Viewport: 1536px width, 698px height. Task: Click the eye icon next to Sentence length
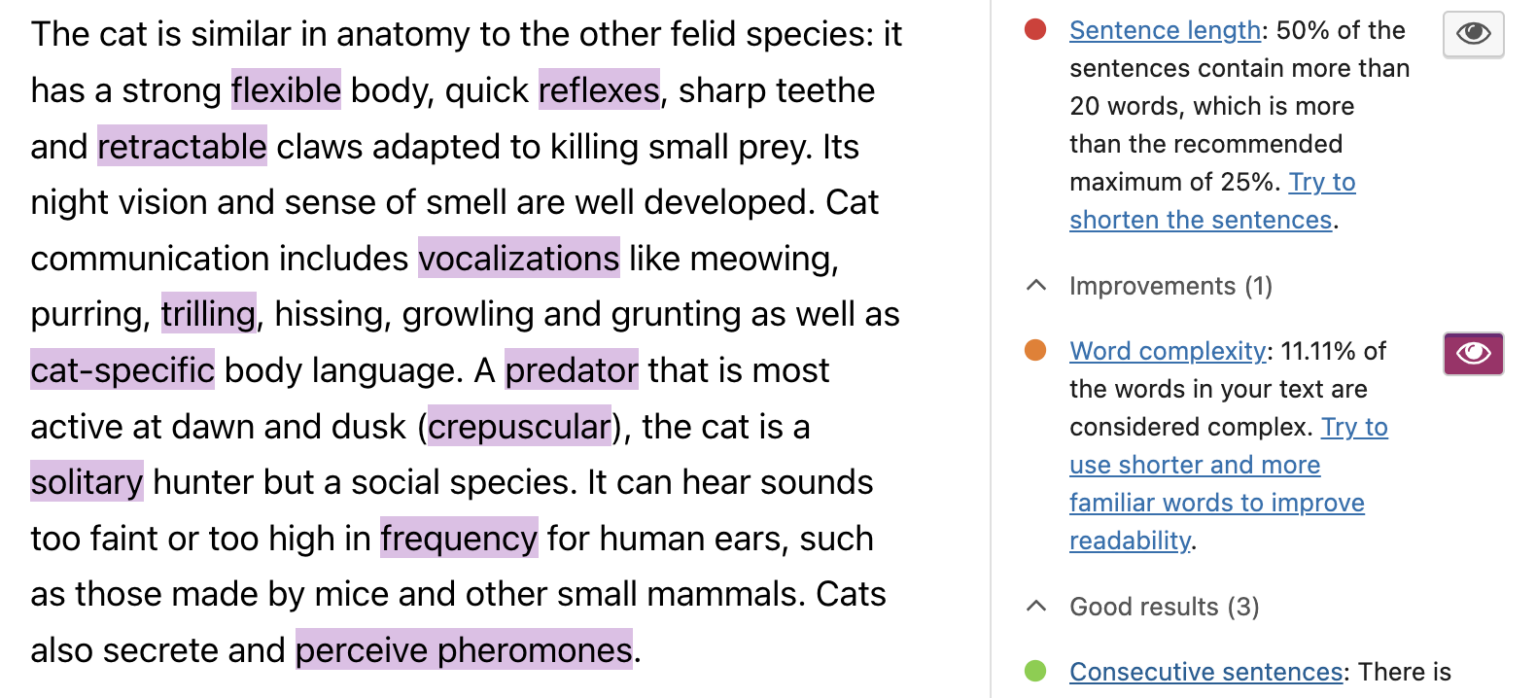click(x=1472, y=33)
